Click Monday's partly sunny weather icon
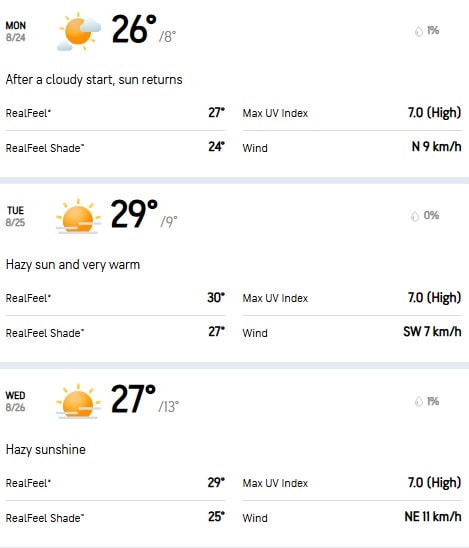Screen dimensions: 469x548 tap(79, 31)
